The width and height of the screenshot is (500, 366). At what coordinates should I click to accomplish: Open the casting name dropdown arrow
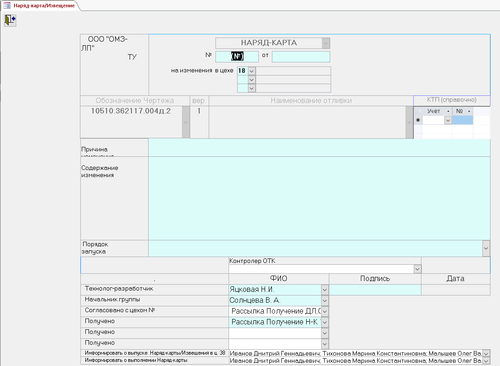tap(409, 122)
